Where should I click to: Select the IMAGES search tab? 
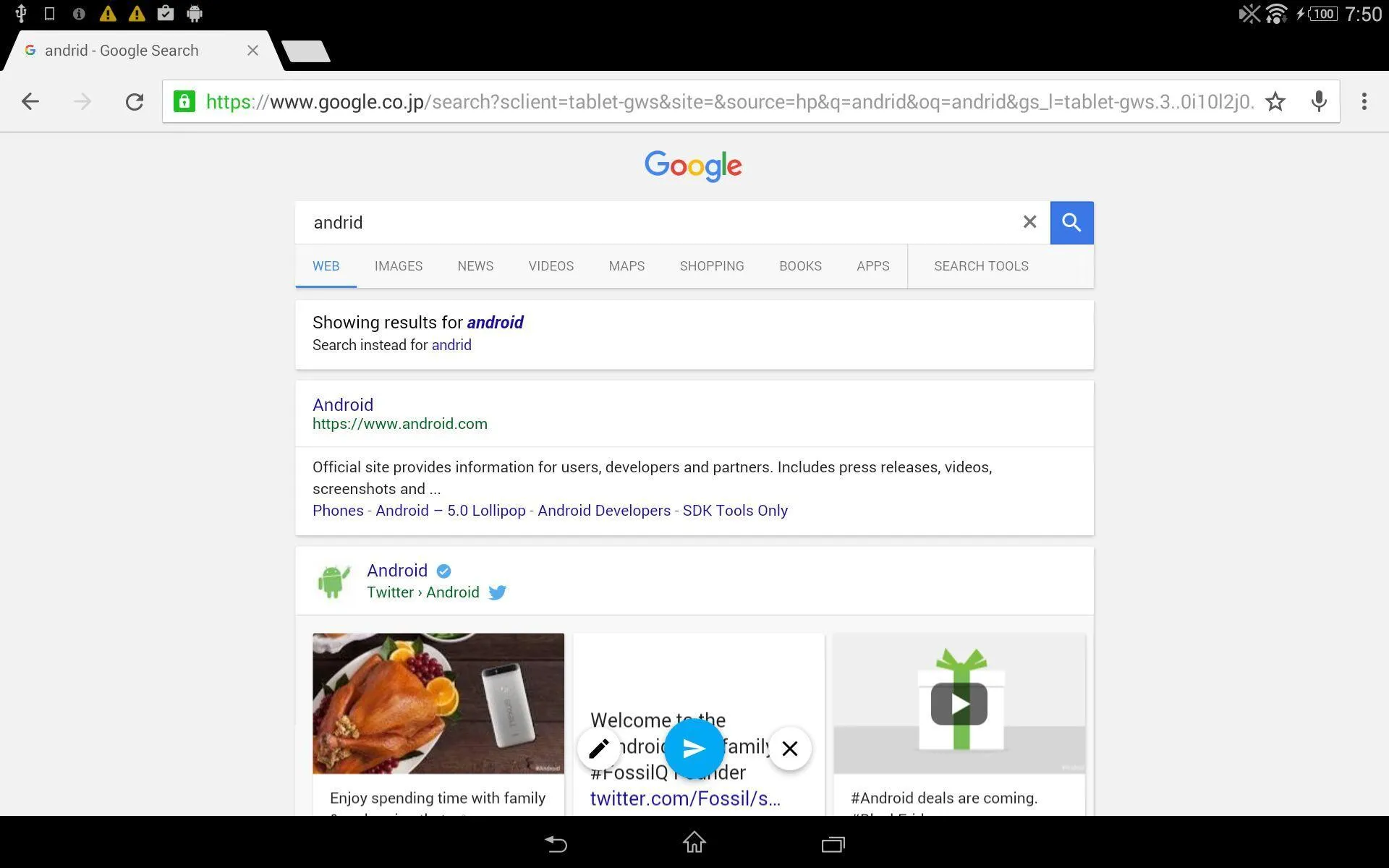(x=398, y=265)
